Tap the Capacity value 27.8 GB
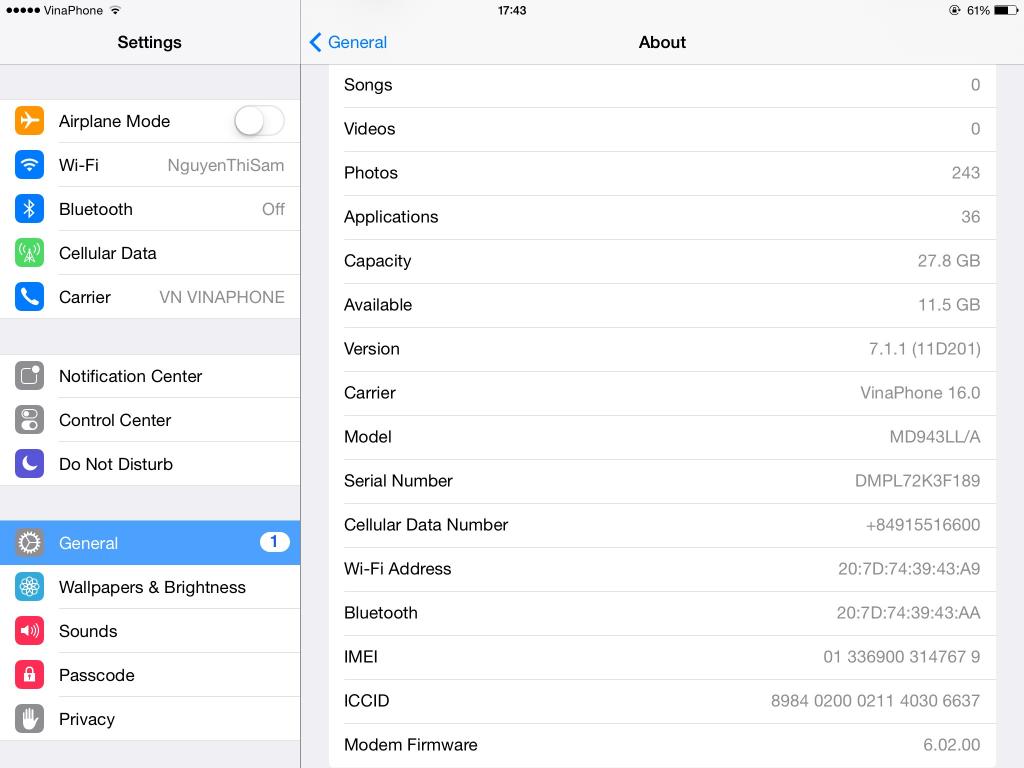1024x768 pixels. point(949,261)
